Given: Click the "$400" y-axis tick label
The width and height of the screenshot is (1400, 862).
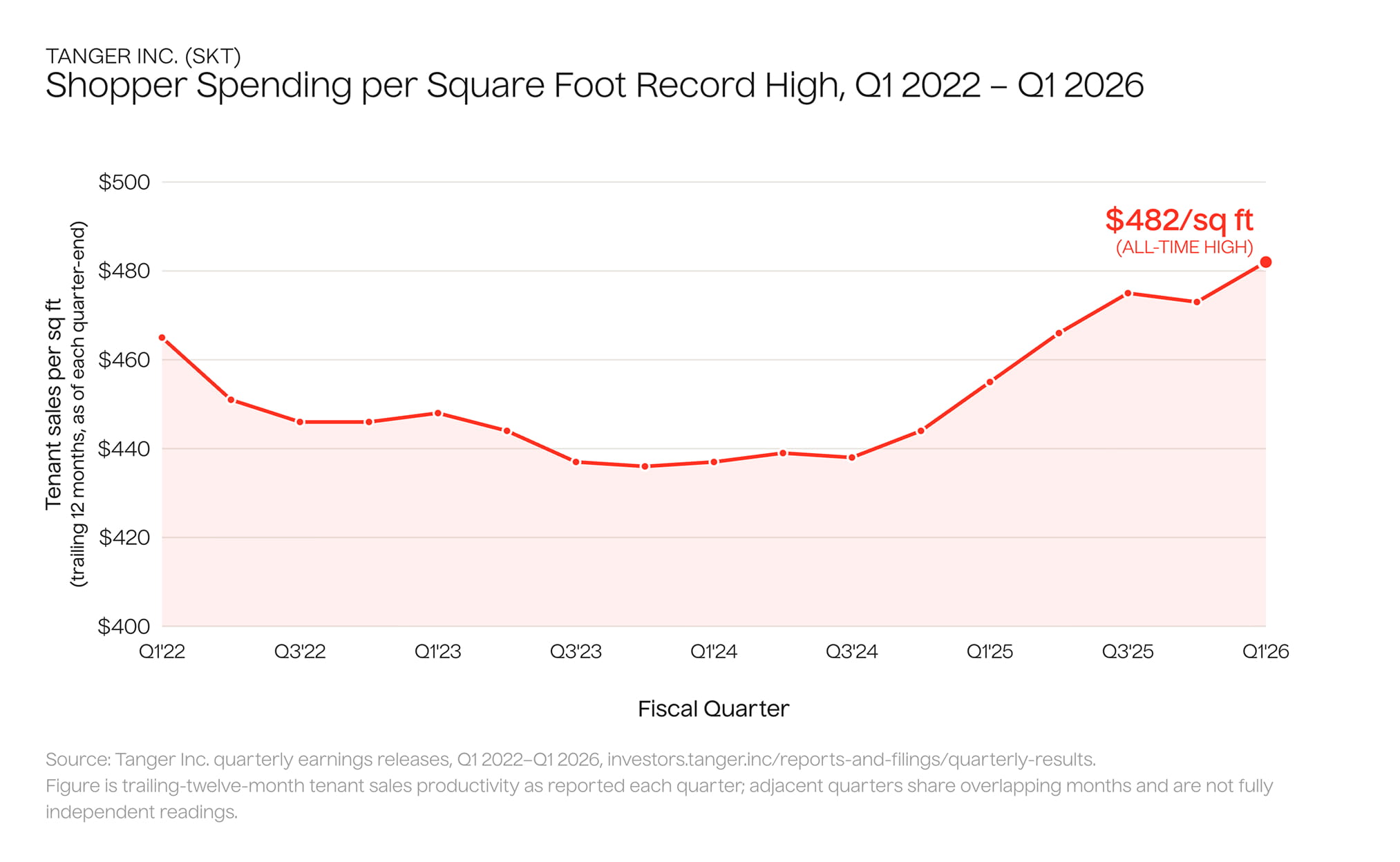Looking at the screenshot, I should click(x=124, y=626).
